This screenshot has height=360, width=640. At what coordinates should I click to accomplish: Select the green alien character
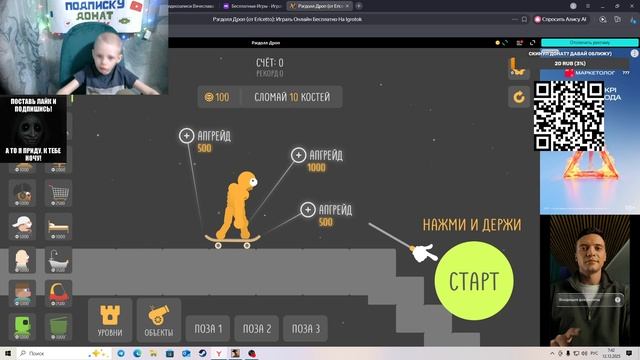pyautogui.click(x=22, y=327)
